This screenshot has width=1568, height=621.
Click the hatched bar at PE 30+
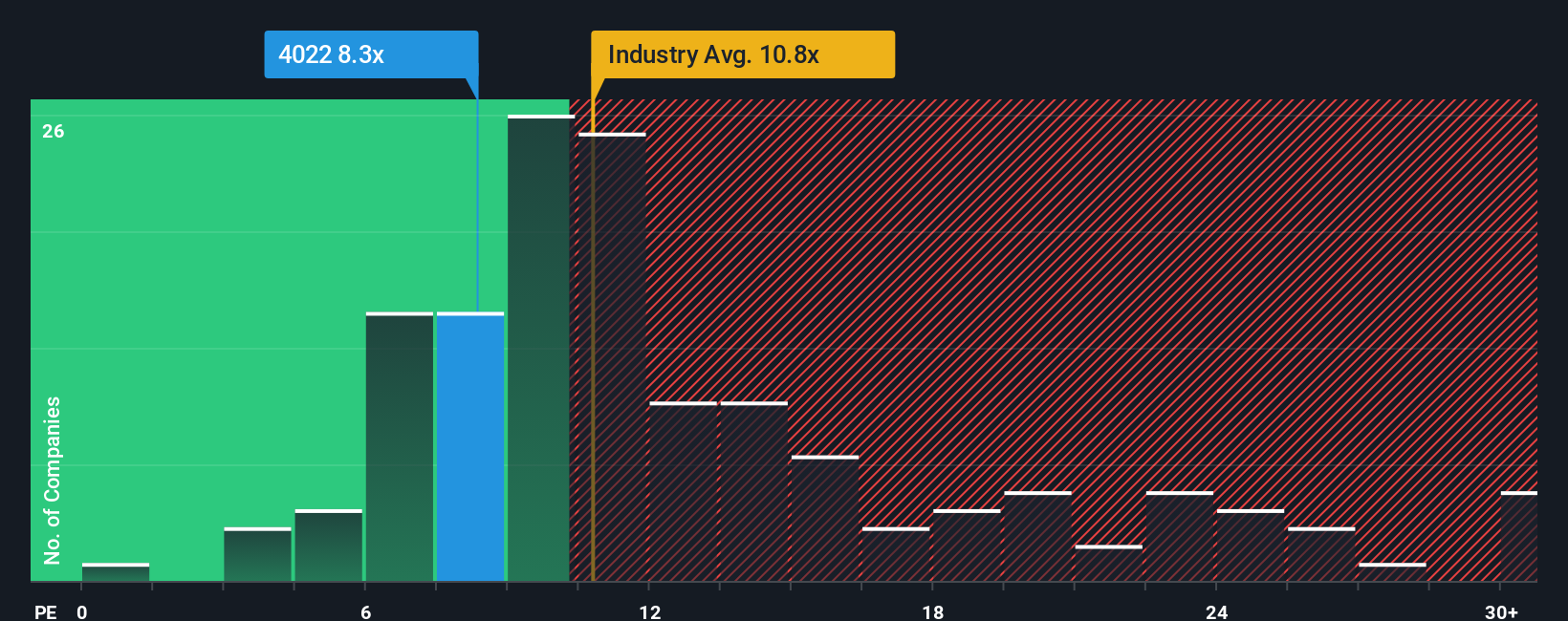pyautogui.click(x=1518, y=536)
